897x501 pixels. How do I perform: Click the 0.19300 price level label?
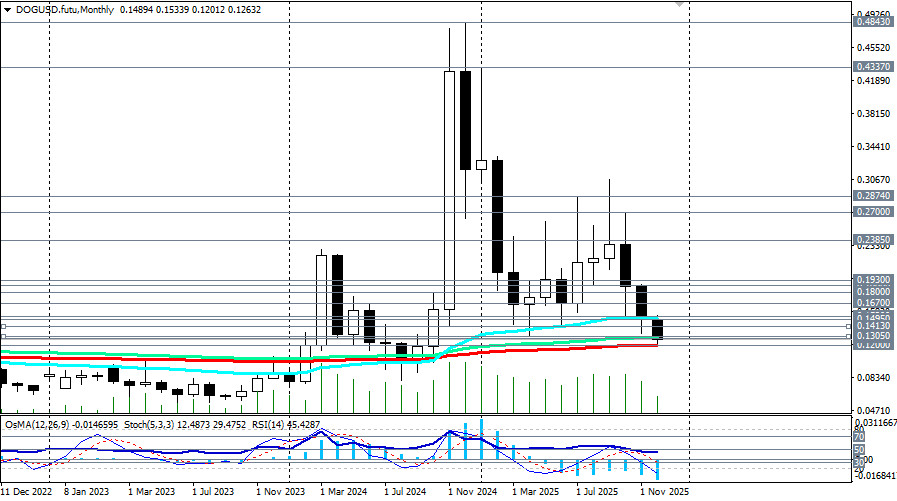[x=875, y=281]
